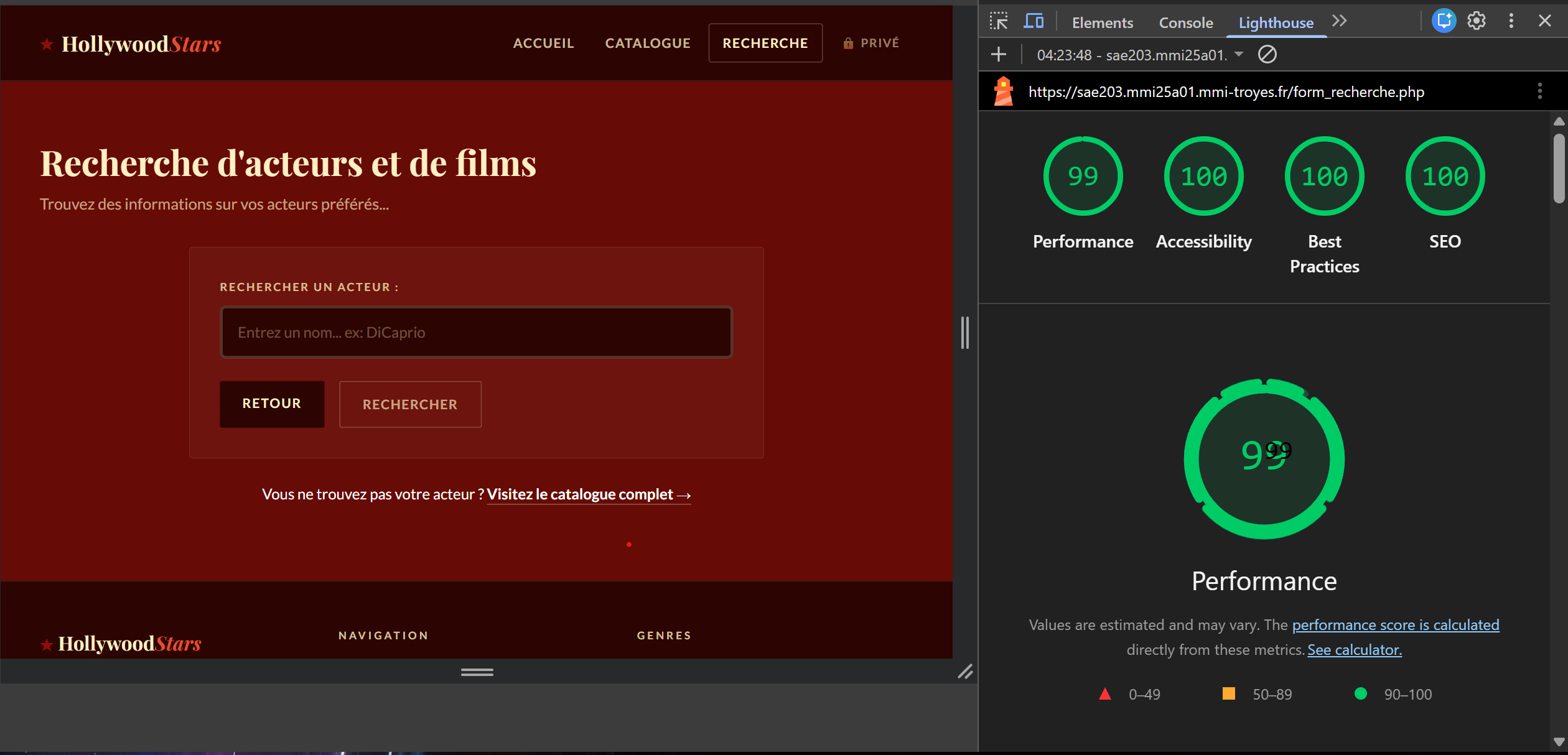1568x755 pixels.
Task: Click the GENRES footer heading
Action: (x=664, y=636)
